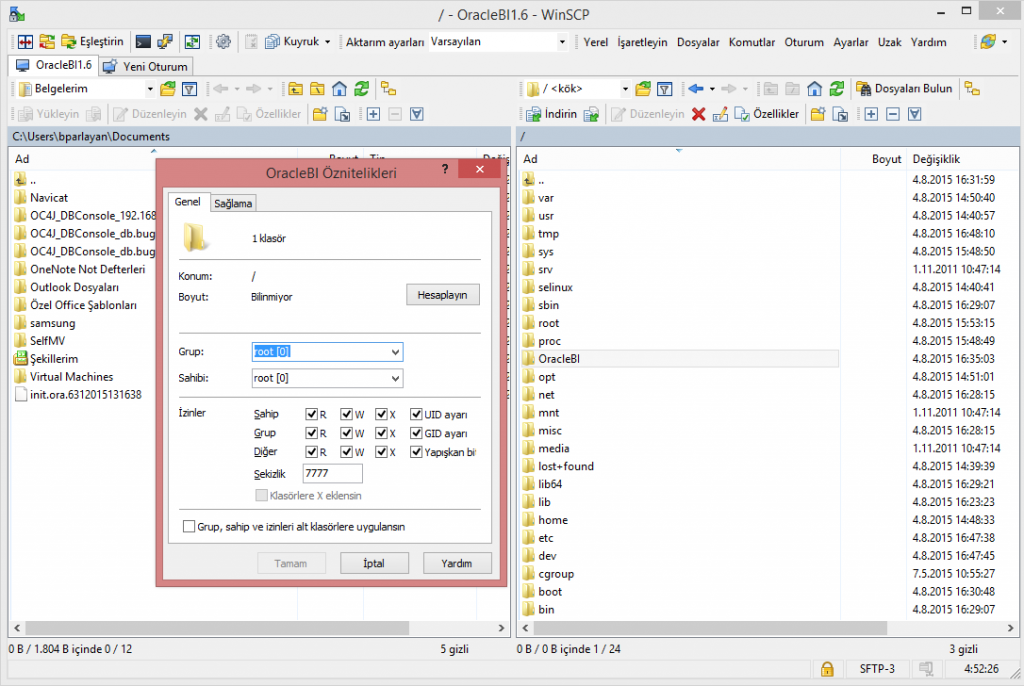Image resolution: width=1024 pixels, height=686 pixels.
Task: Click Dosyaları Bulun find files icon
Action: (863, 89)
